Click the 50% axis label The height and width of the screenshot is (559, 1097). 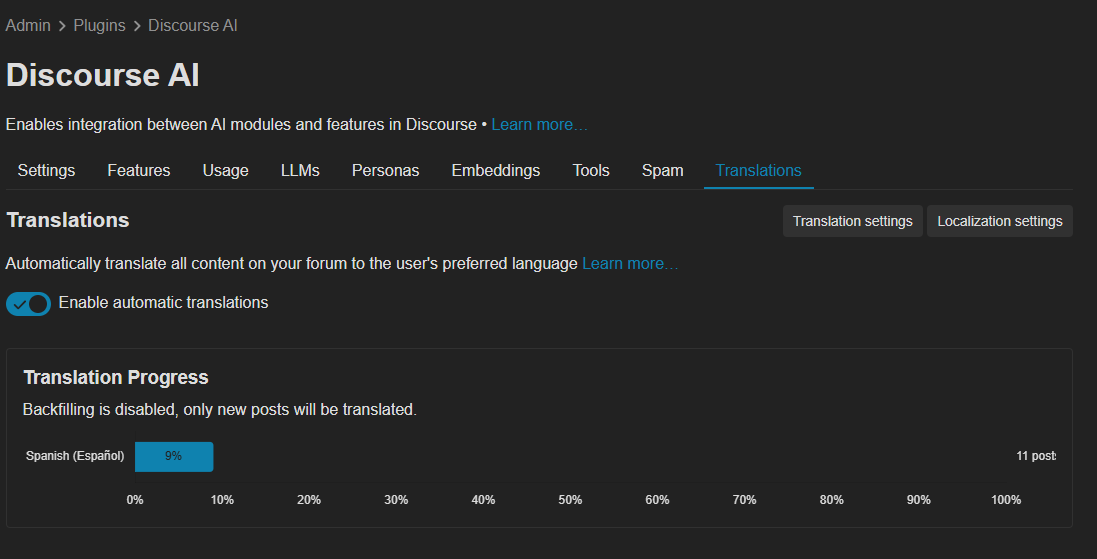point(570,500)
